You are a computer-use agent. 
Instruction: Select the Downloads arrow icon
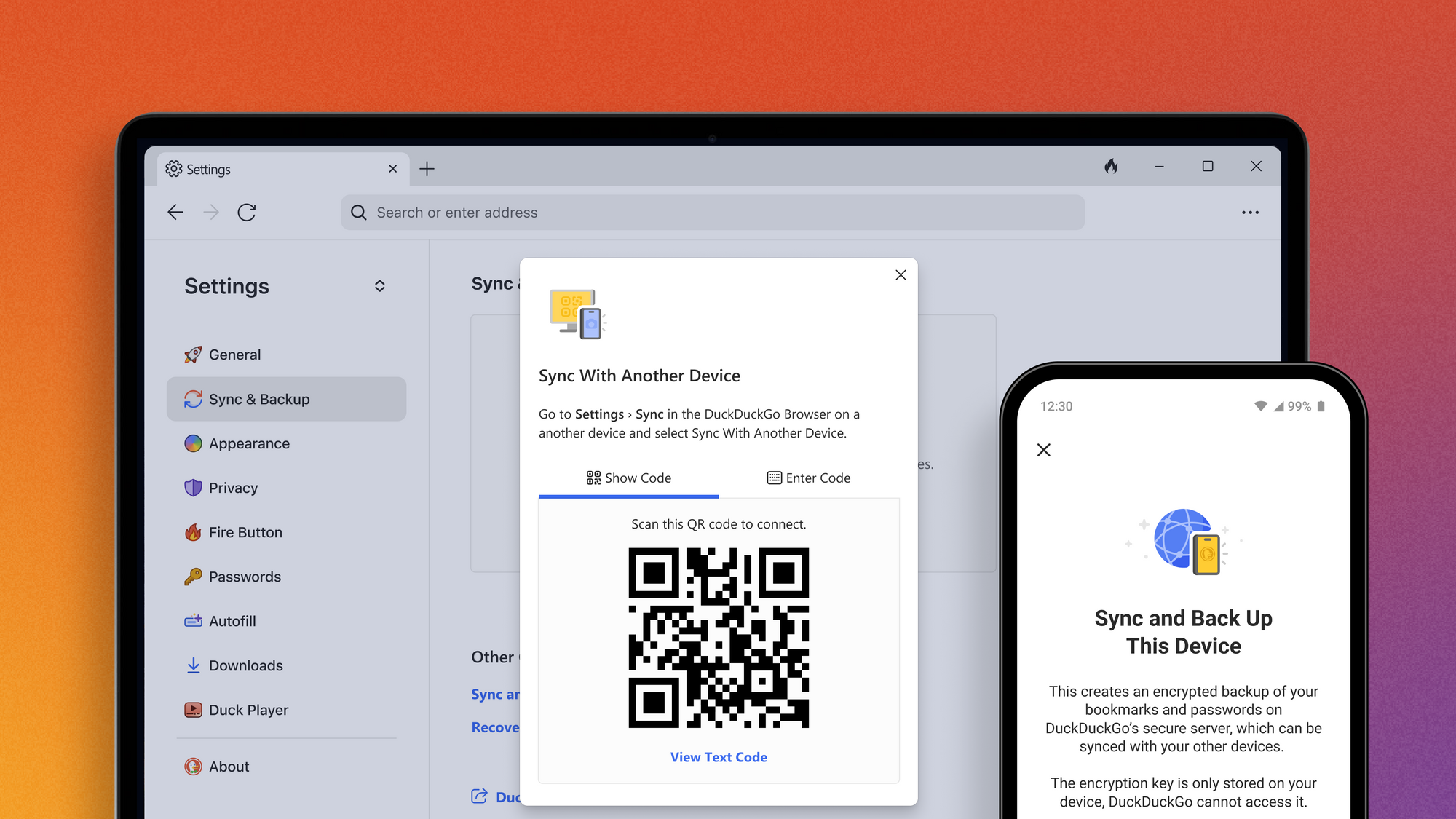point(193,665)
